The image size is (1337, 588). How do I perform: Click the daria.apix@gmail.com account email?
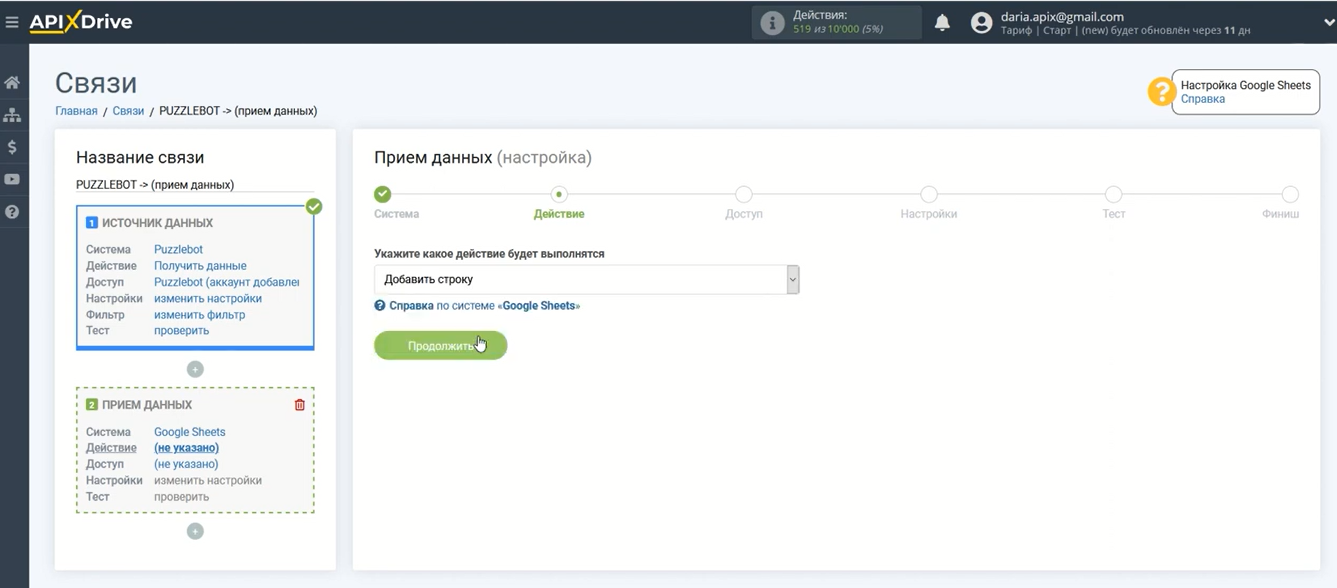(1062, 17)
